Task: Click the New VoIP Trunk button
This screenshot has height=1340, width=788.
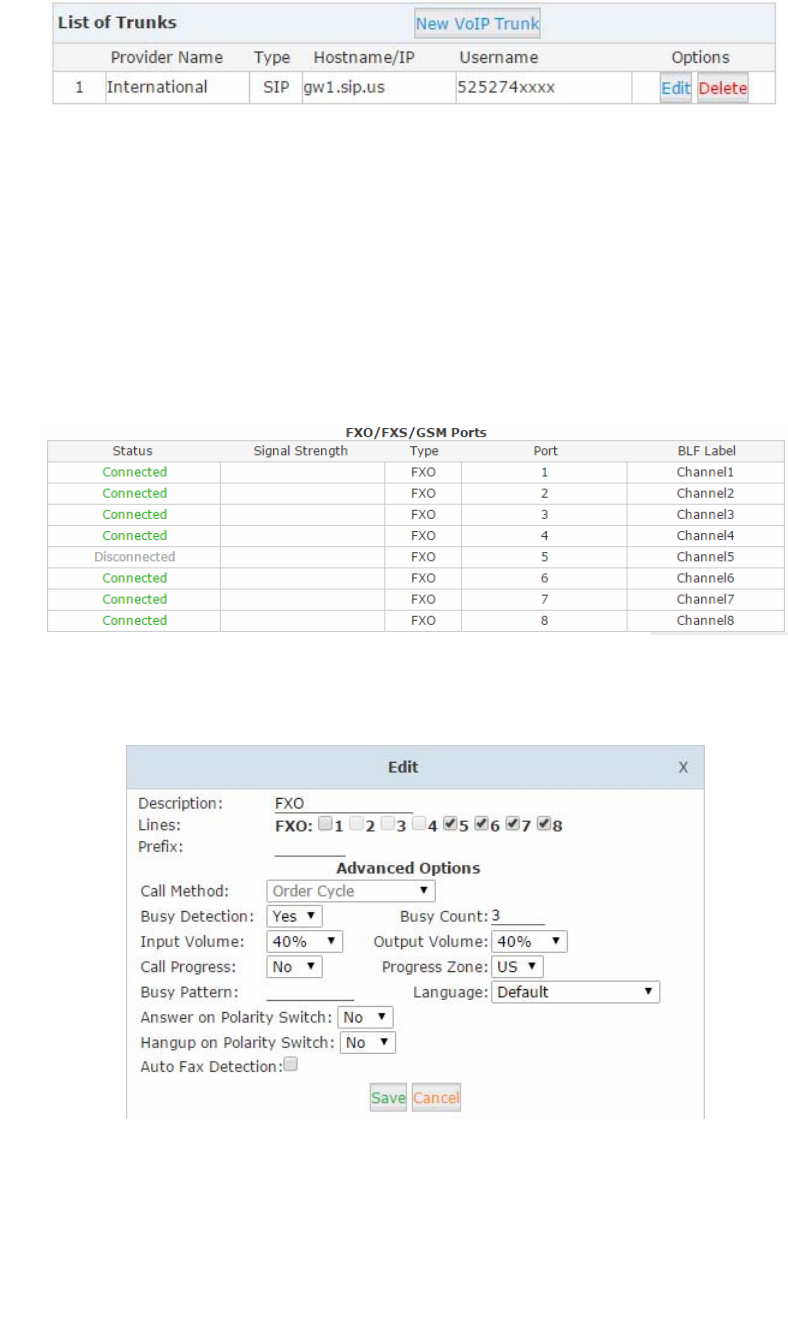Action: tap(478, 23)
